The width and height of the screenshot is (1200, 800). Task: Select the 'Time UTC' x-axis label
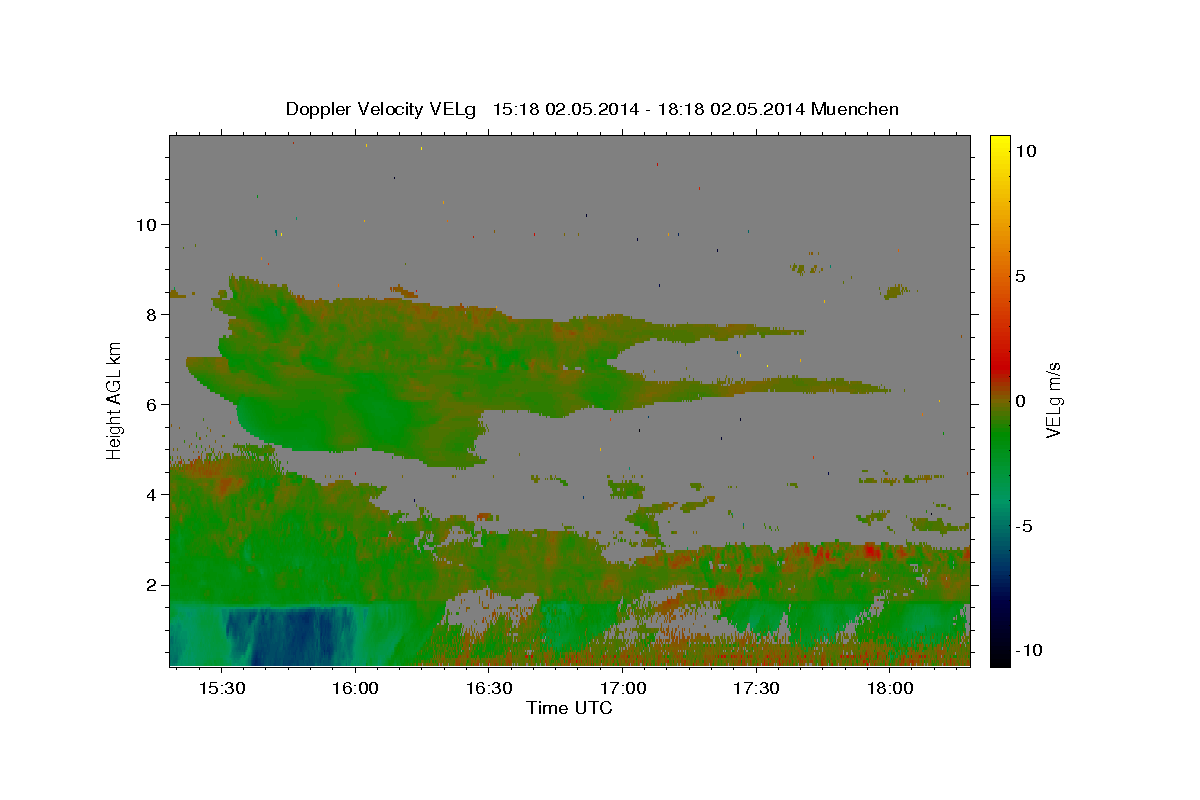pyautogui.click(x=569, y=708)
